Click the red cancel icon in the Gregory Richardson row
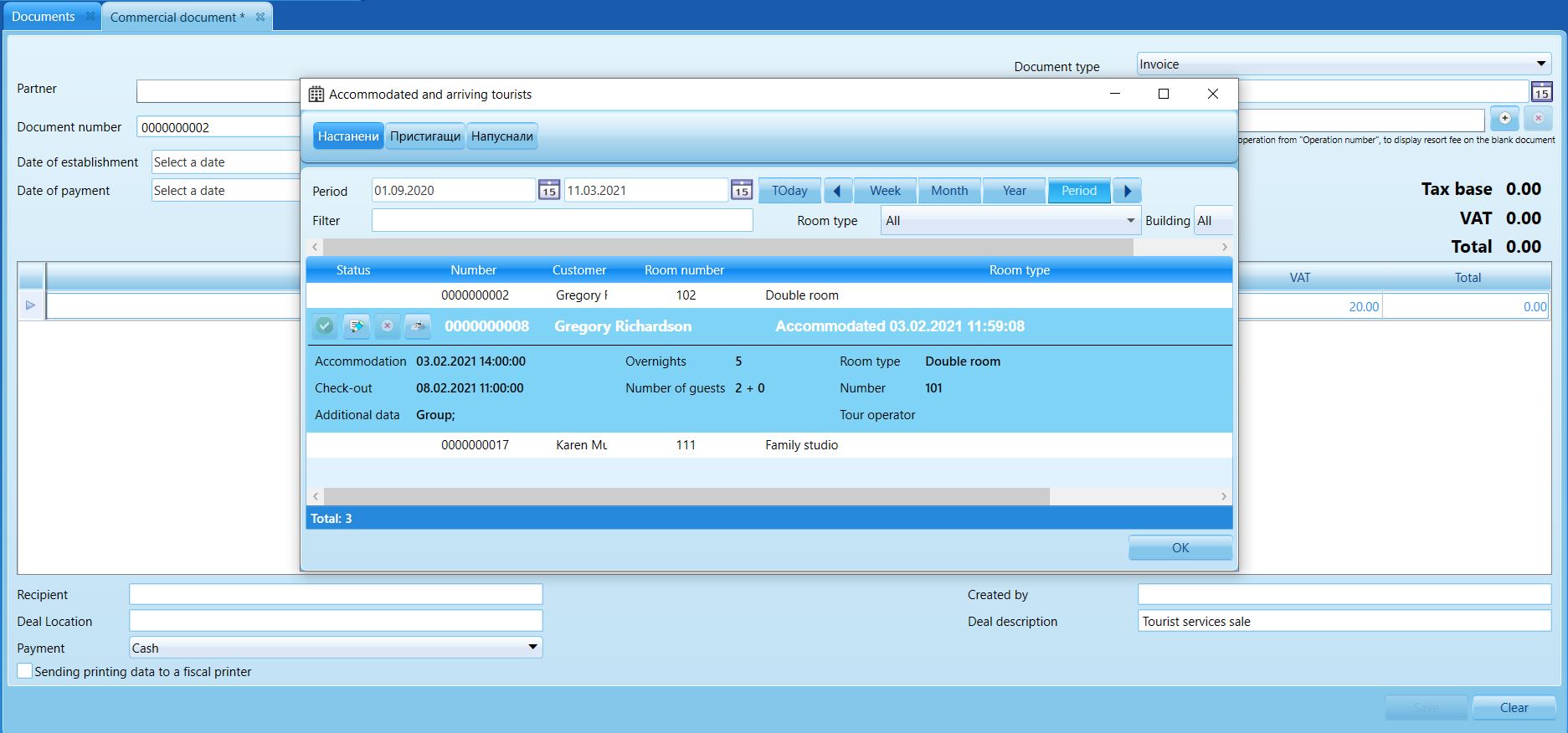Image resolution: width=1568 pixels, height=733 pixels. click(387, 326)
